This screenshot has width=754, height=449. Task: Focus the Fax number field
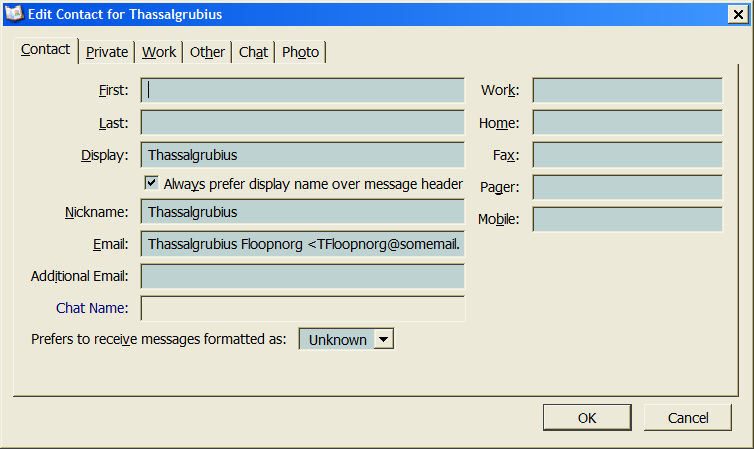point(628,155)
